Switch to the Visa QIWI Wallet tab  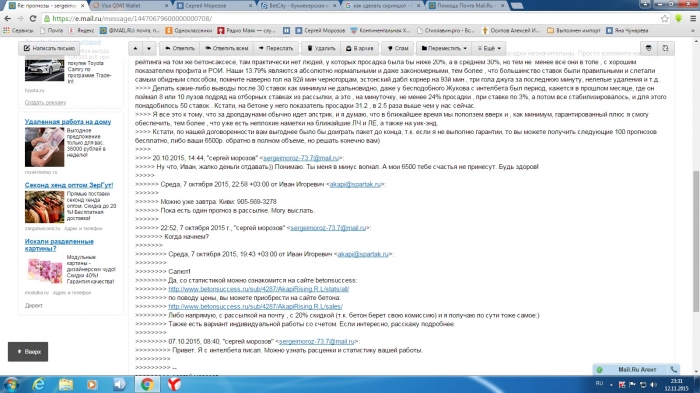129,6
